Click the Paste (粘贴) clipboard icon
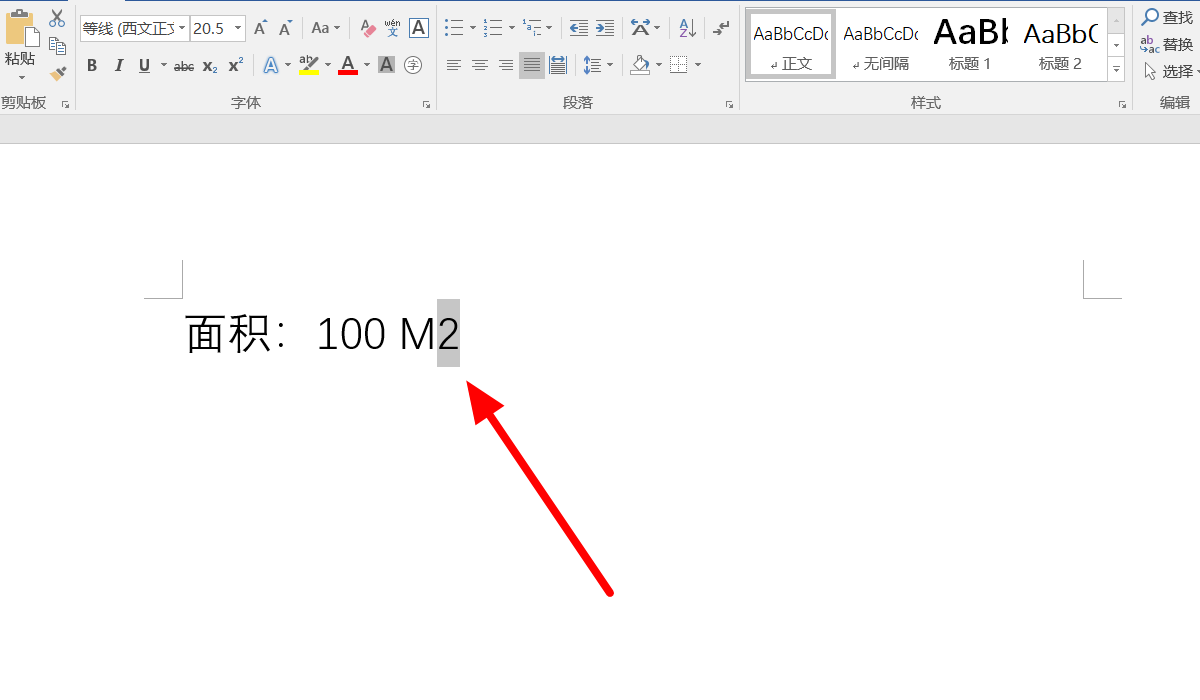 [x=22, y=28]
